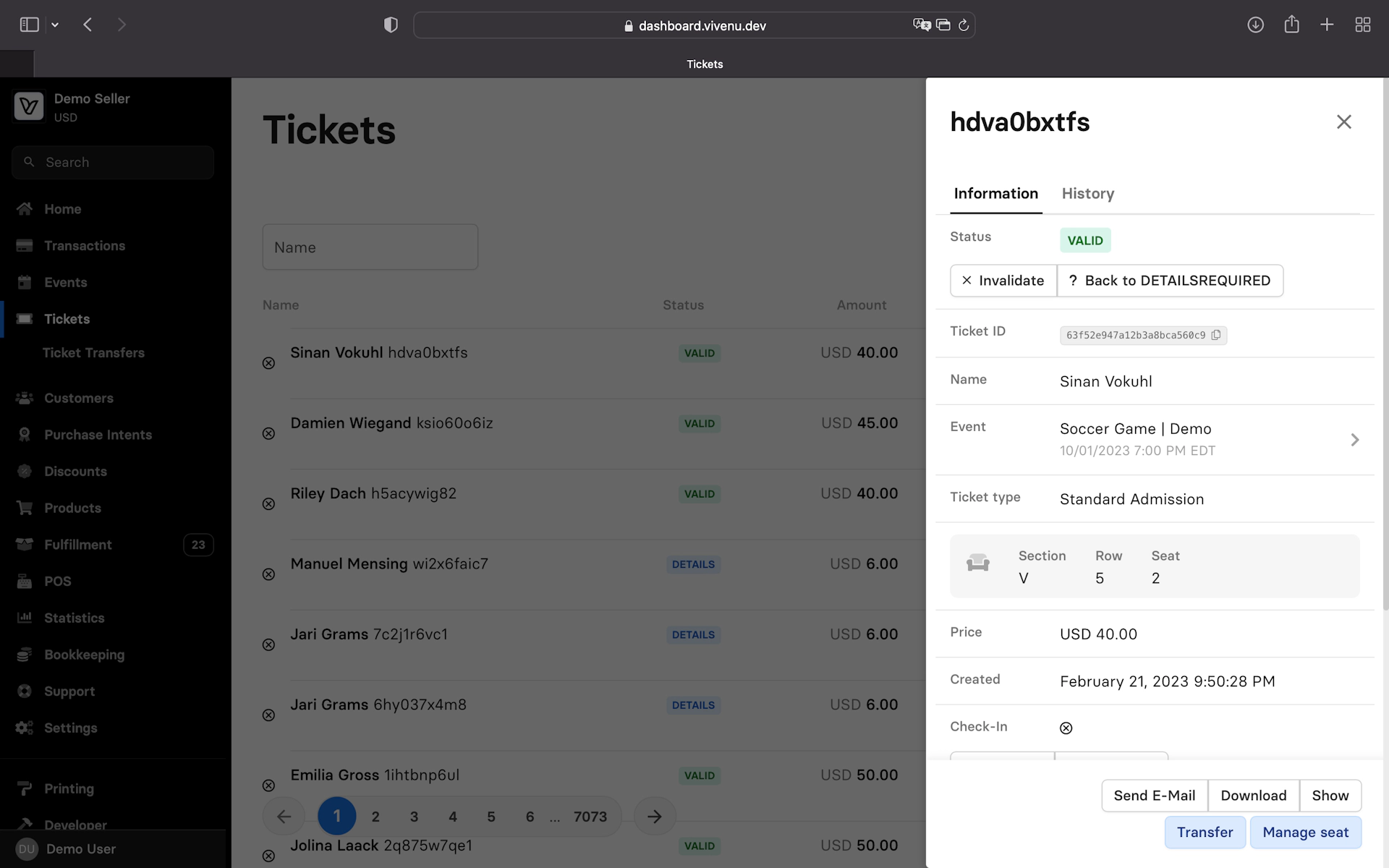The height and width of the screenshot is (868, 1389).
Task: Open Safari downloads icon
Action: click(1255, 25)
